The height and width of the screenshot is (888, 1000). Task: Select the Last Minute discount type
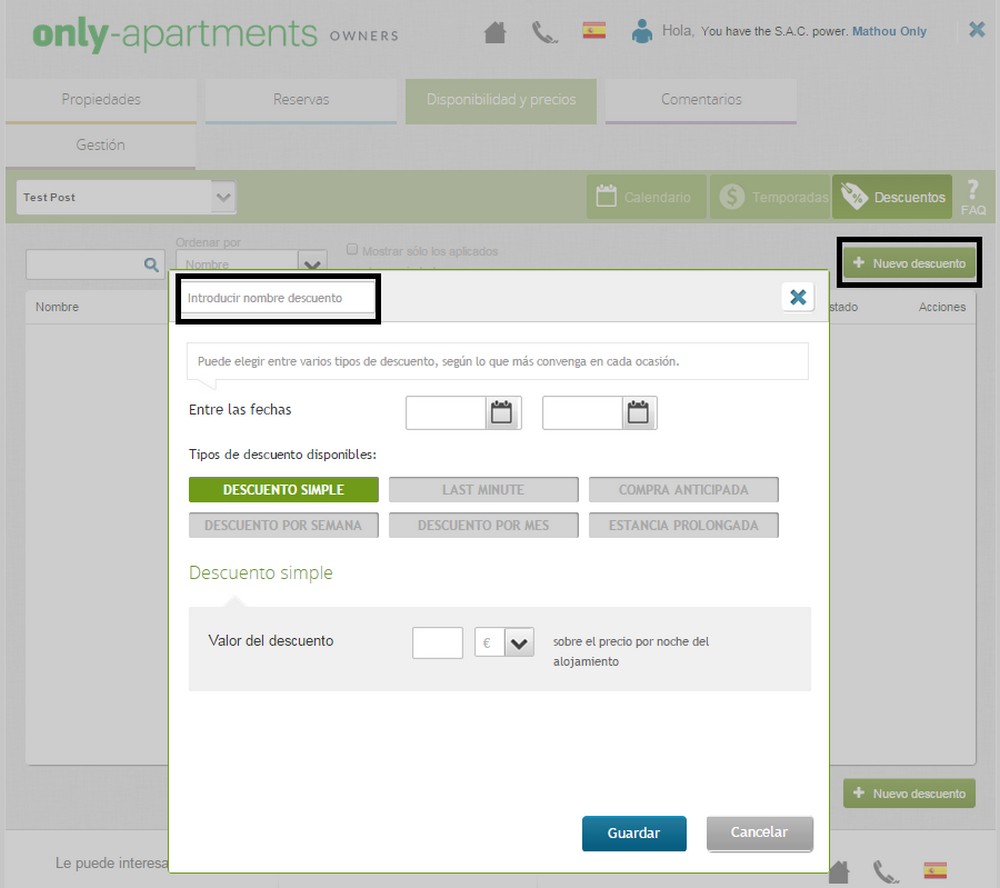point(483,490)
